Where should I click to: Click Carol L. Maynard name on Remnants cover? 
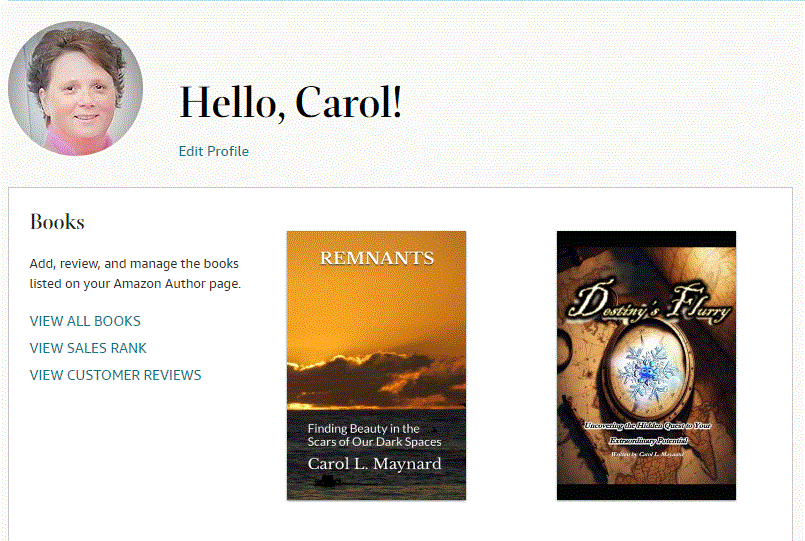[x=374, y=463]
